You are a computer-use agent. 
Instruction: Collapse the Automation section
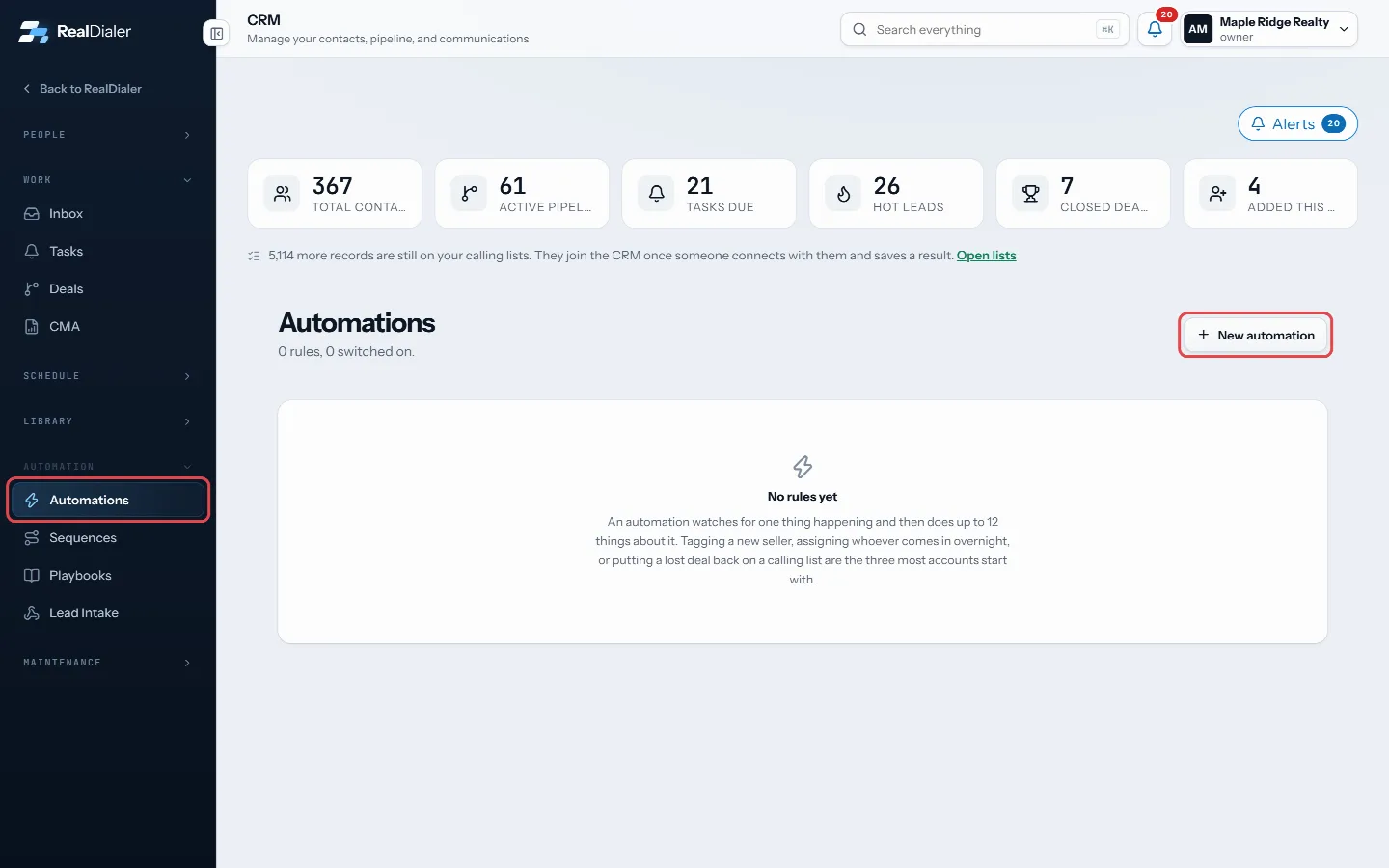coord(108,467)
